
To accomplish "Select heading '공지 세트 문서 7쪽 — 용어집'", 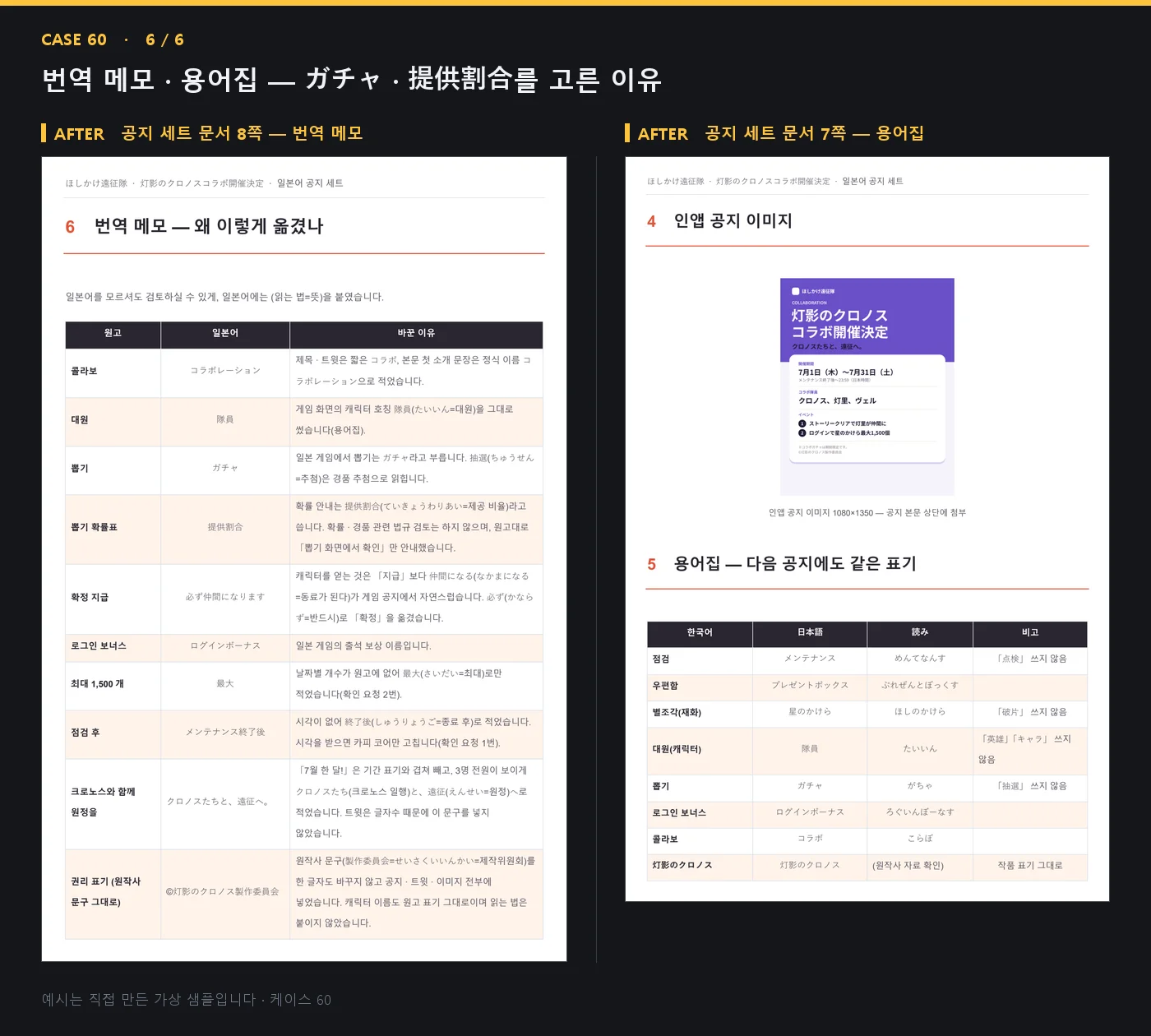I will point(814,133).
